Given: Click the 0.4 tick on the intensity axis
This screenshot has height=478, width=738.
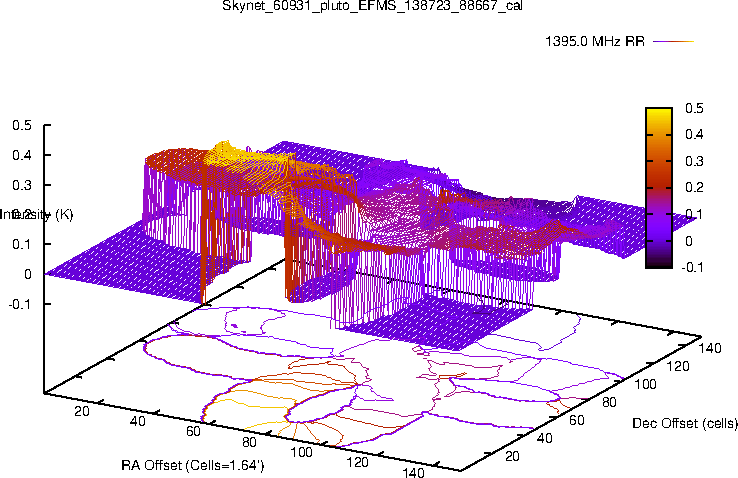Looking at the screenshot, I should (x=22, y=155).
